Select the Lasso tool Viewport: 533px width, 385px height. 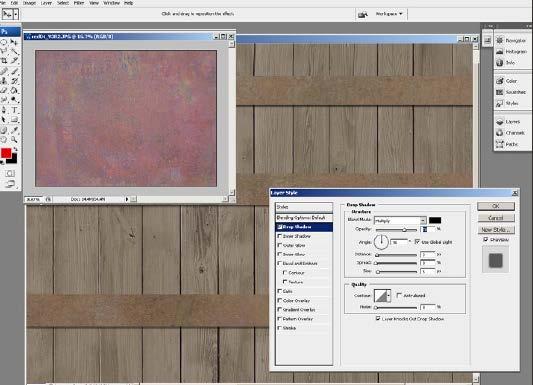tap(4, 52)
